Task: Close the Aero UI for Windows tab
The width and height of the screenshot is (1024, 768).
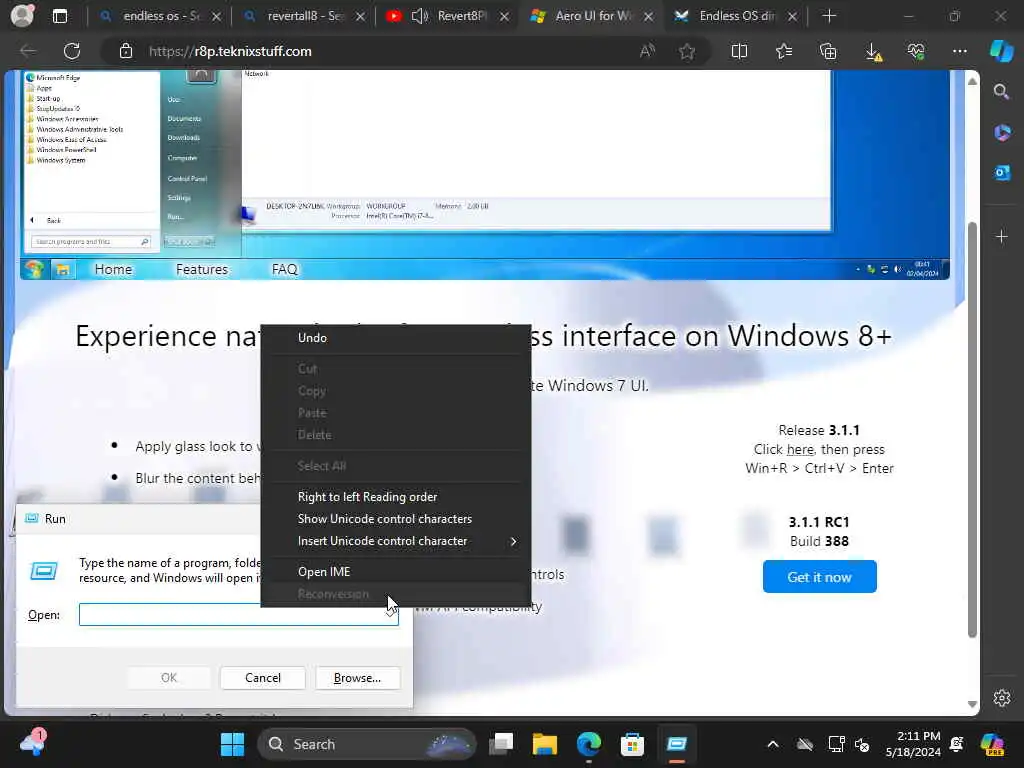Action: point(648,16)
